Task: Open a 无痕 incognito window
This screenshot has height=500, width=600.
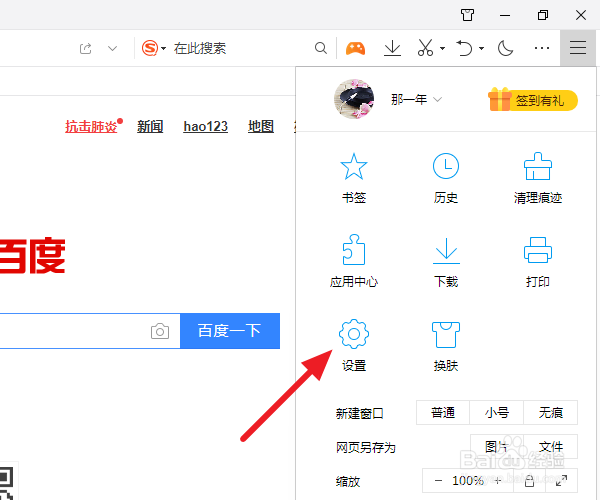Action: click(x=550, y=412)
